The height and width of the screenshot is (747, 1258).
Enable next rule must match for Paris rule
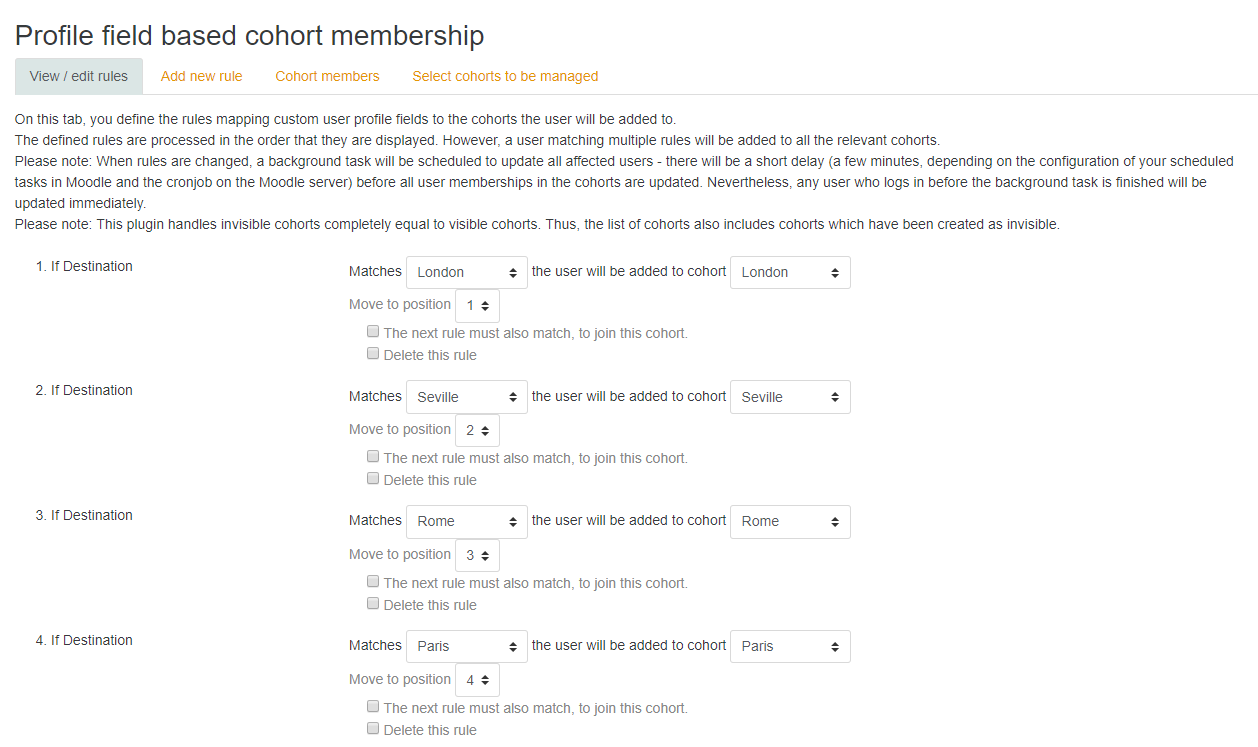point(373,707)
